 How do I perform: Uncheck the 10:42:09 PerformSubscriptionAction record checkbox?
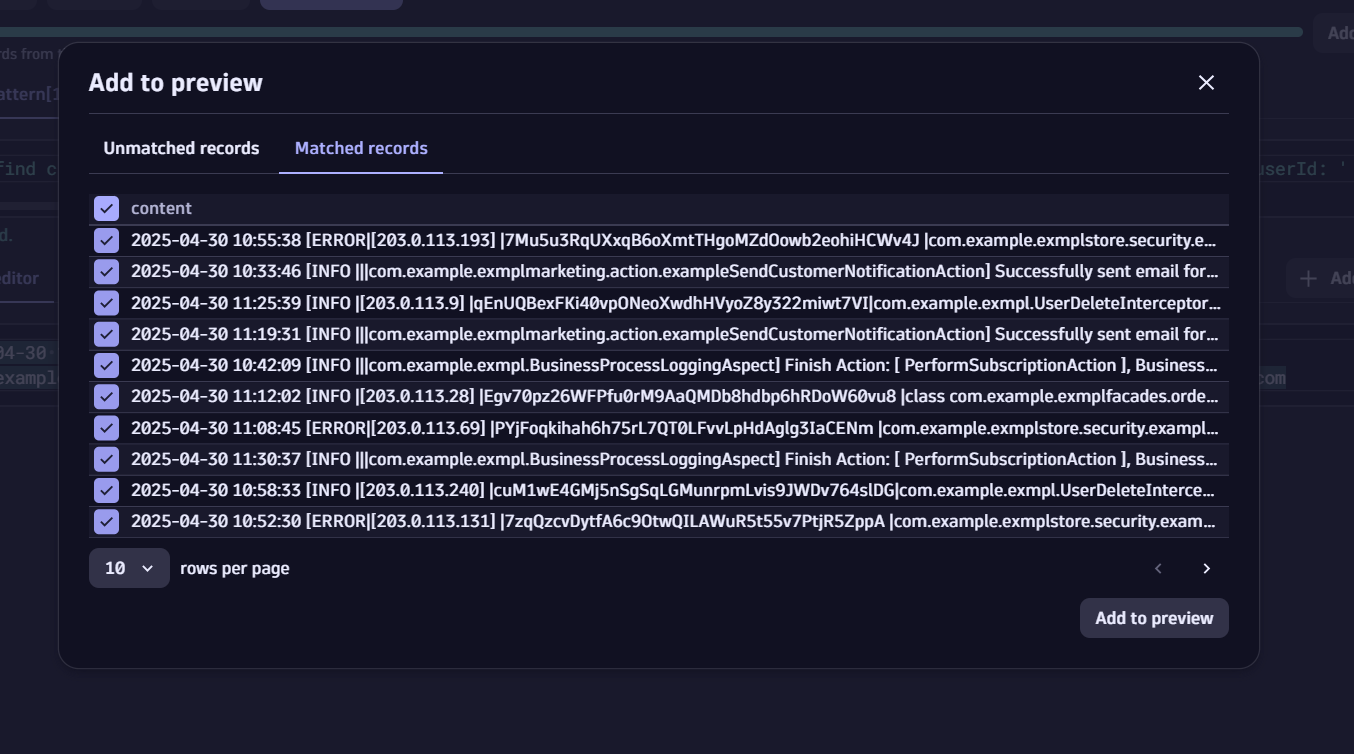click(106, 365)
